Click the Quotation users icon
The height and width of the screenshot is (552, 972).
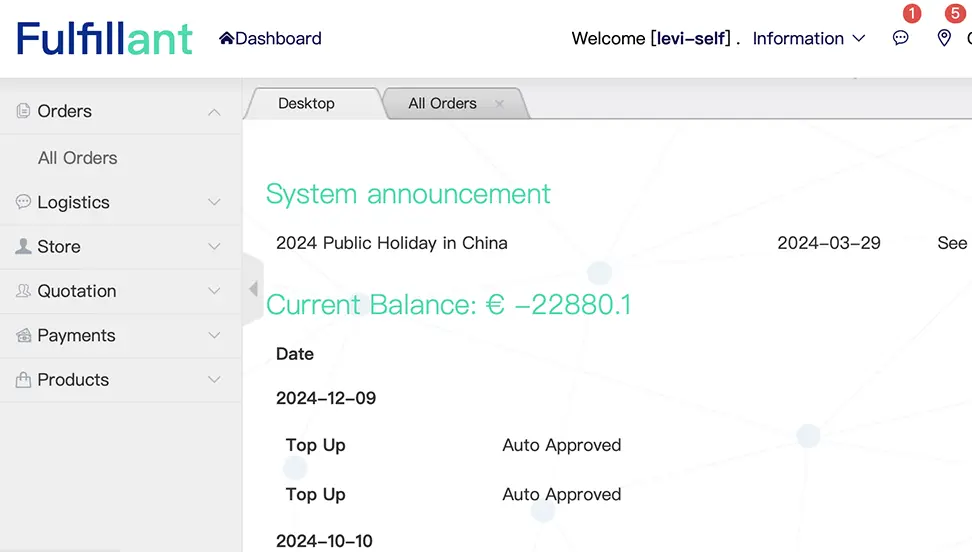23,291
